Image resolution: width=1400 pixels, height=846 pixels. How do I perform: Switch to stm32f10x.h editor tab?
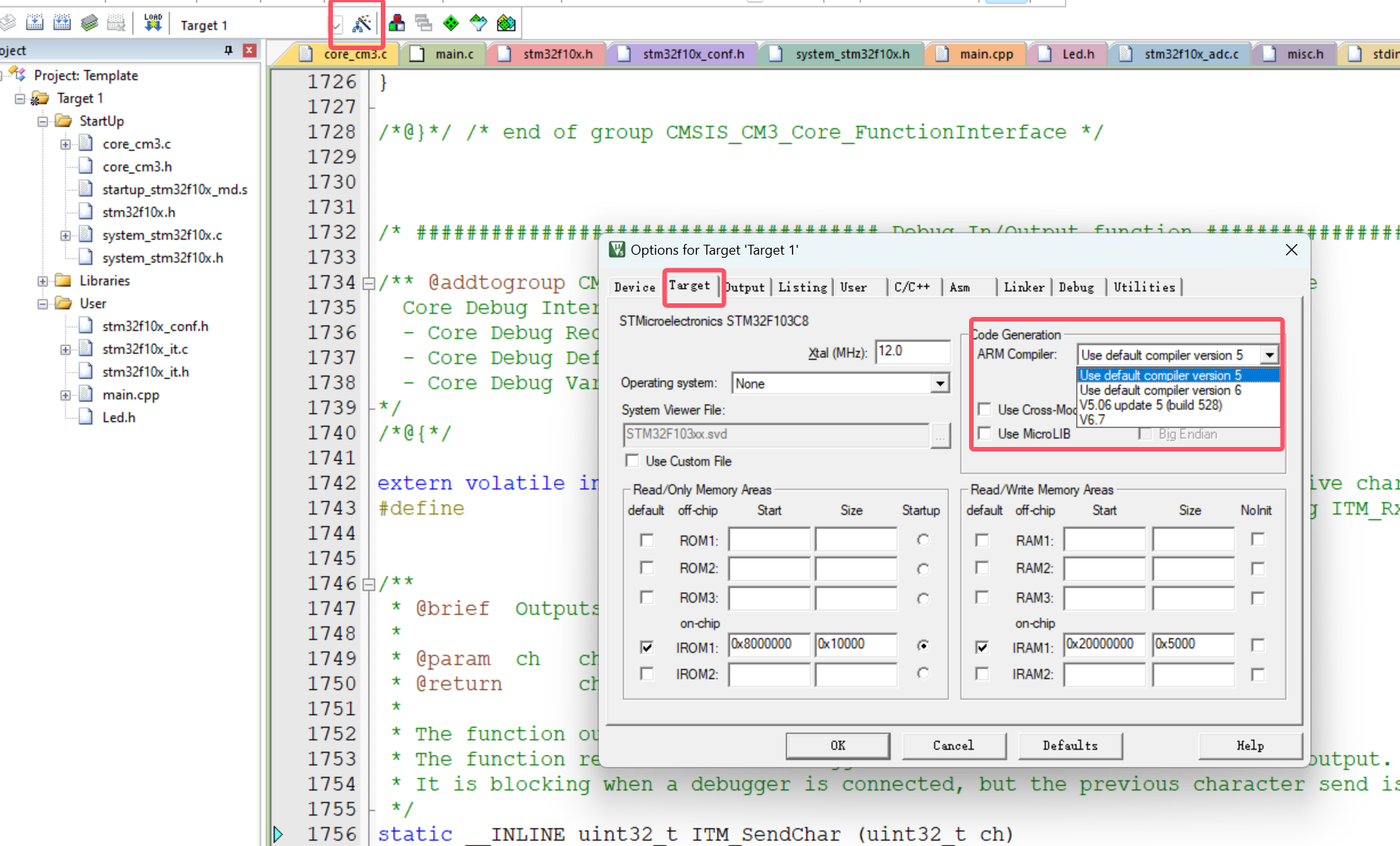(546, 54)
